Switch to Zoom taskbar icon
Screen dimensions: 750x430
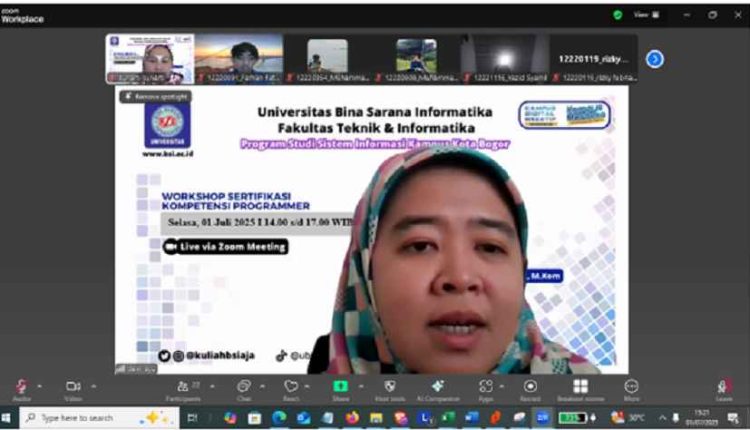542,418
